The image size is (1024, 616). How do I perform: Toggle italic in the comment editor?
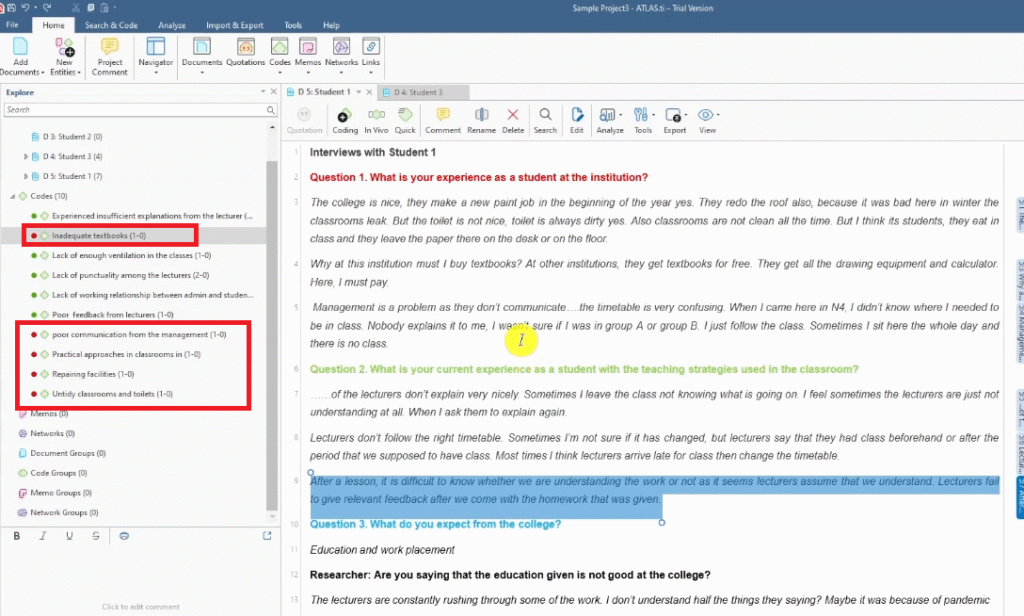pyautogui.click(x=43, y=536)
